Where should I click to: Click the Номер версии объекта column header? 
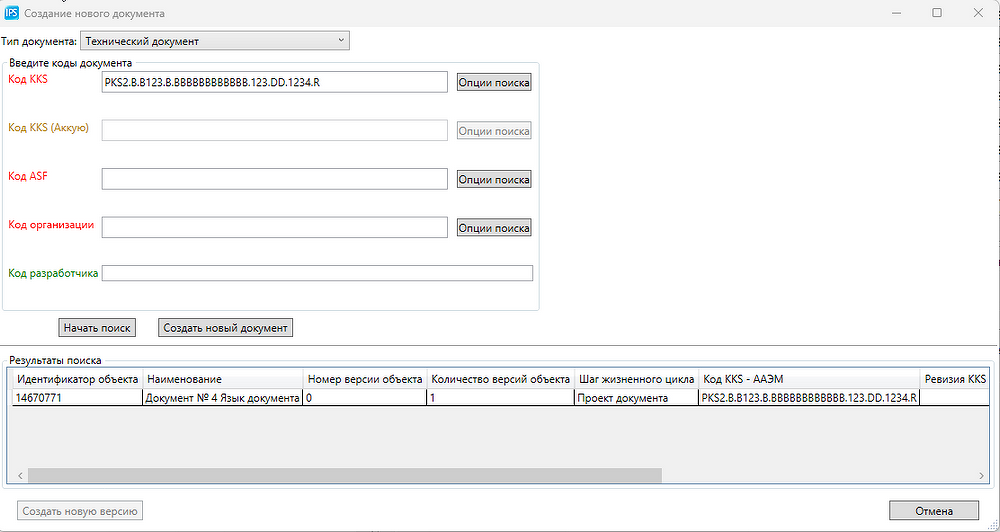[364, 380]
